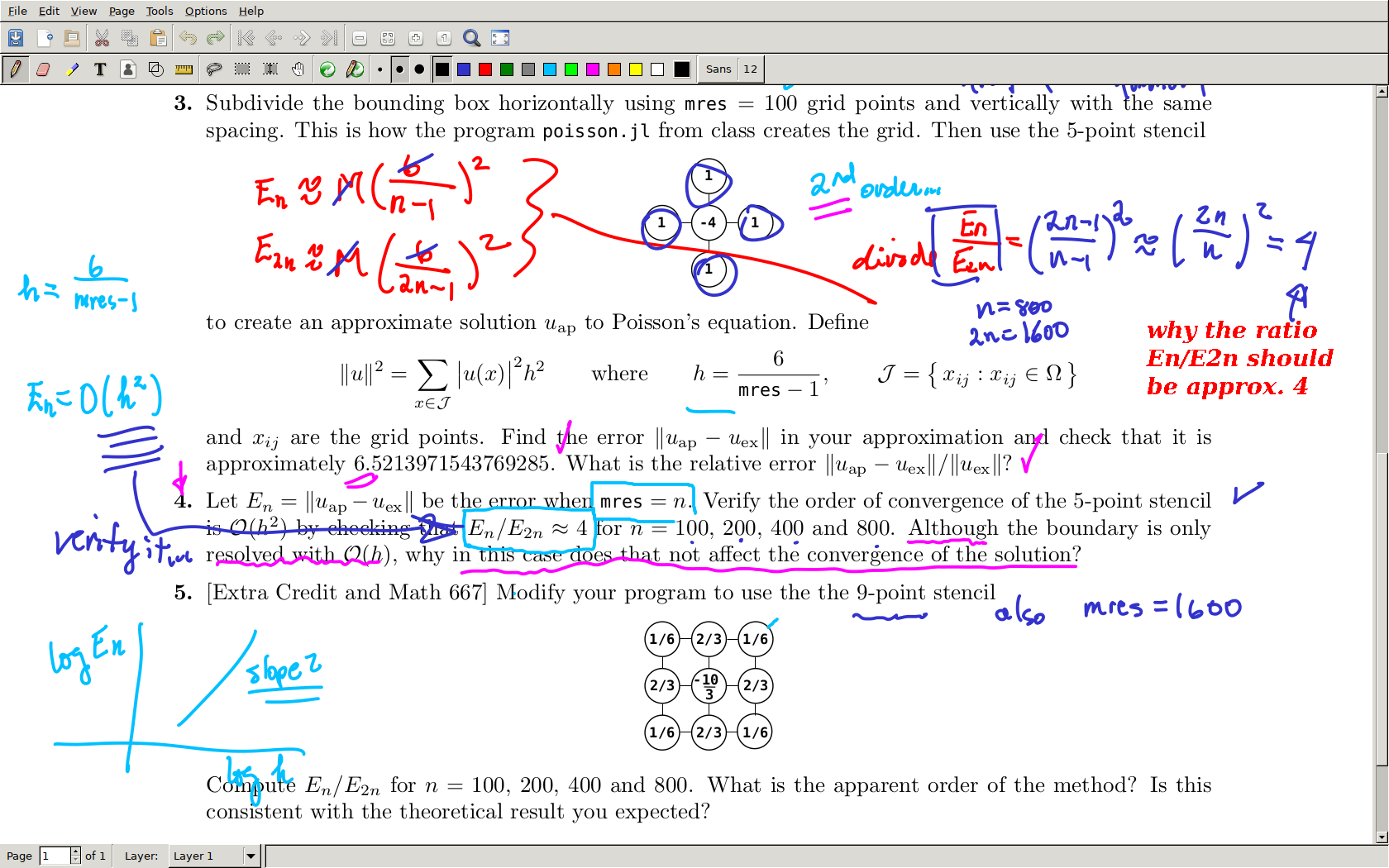Pick the magenta color swatch

pyautogui.click(x=592, y=69)
